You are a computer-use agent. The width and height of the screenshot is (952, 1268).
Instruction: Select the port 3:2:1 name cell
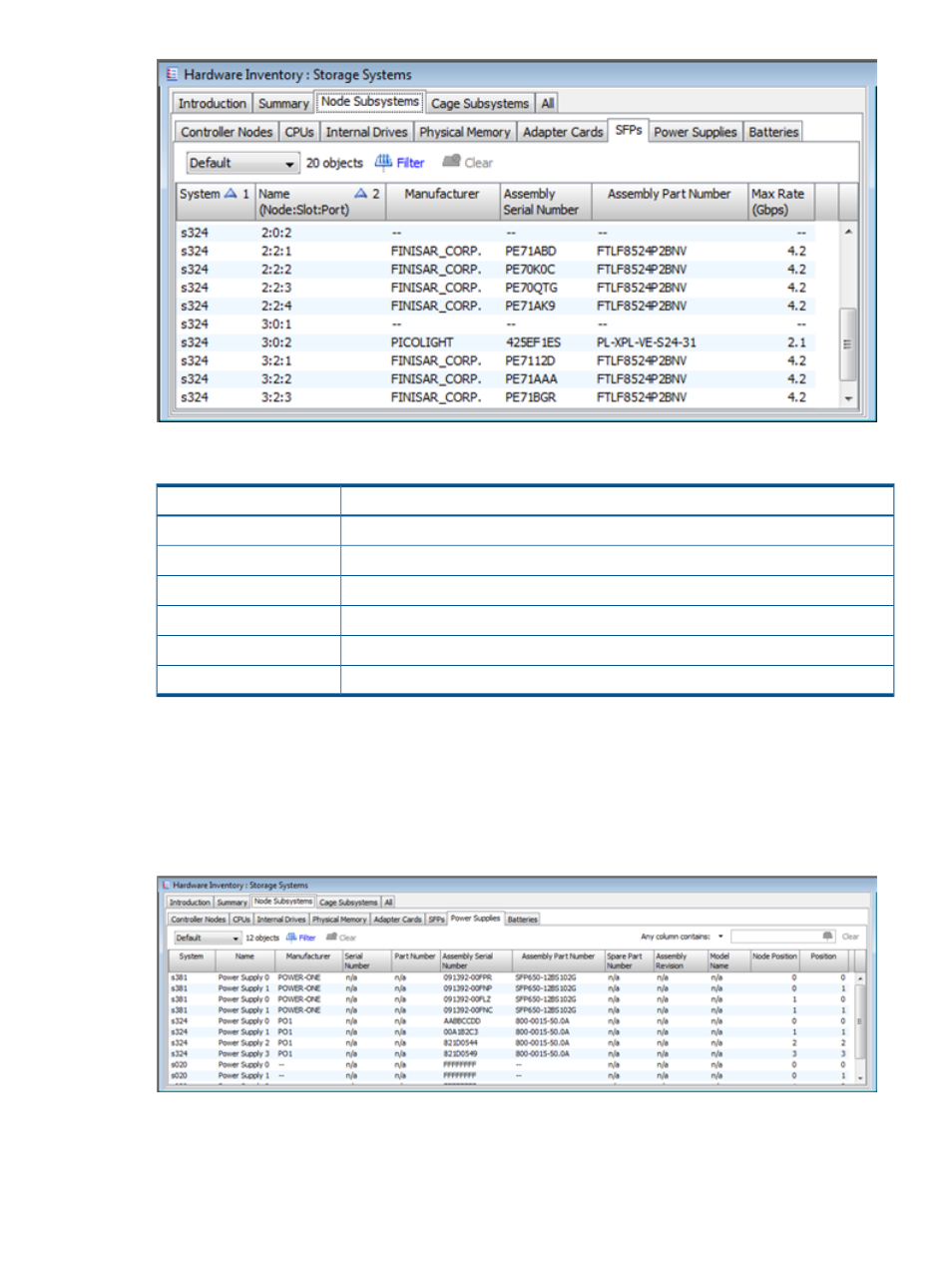276,360
